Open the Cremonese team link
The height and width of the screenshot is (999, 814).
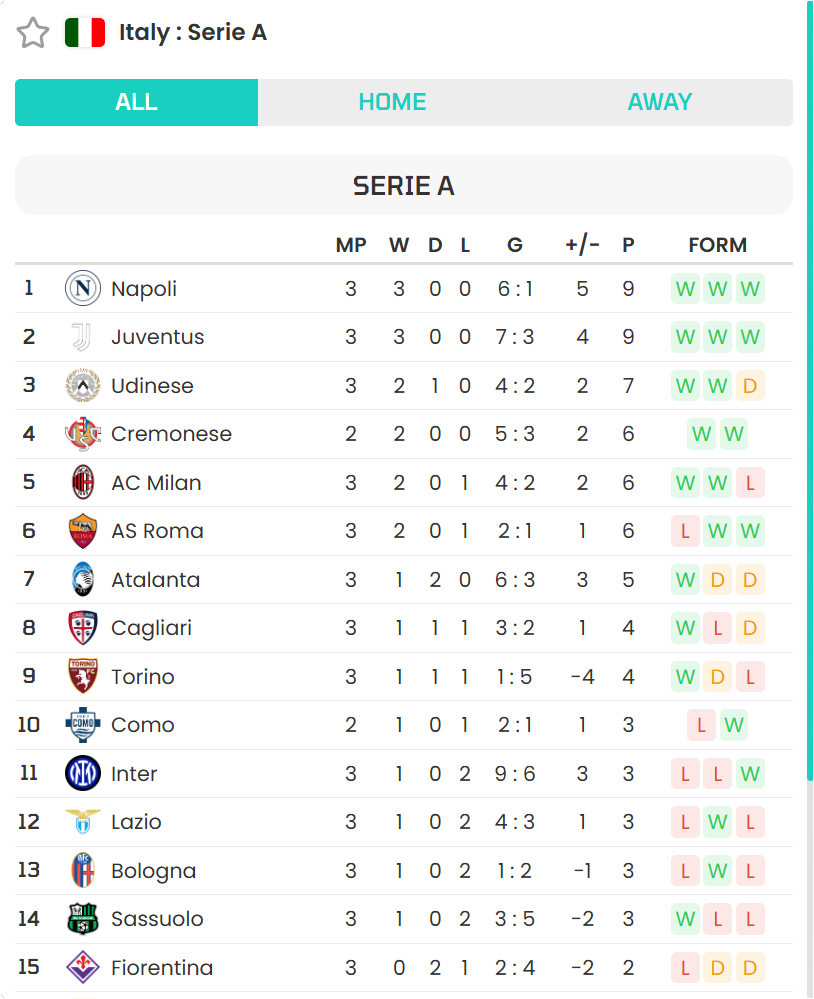[171, 434]
